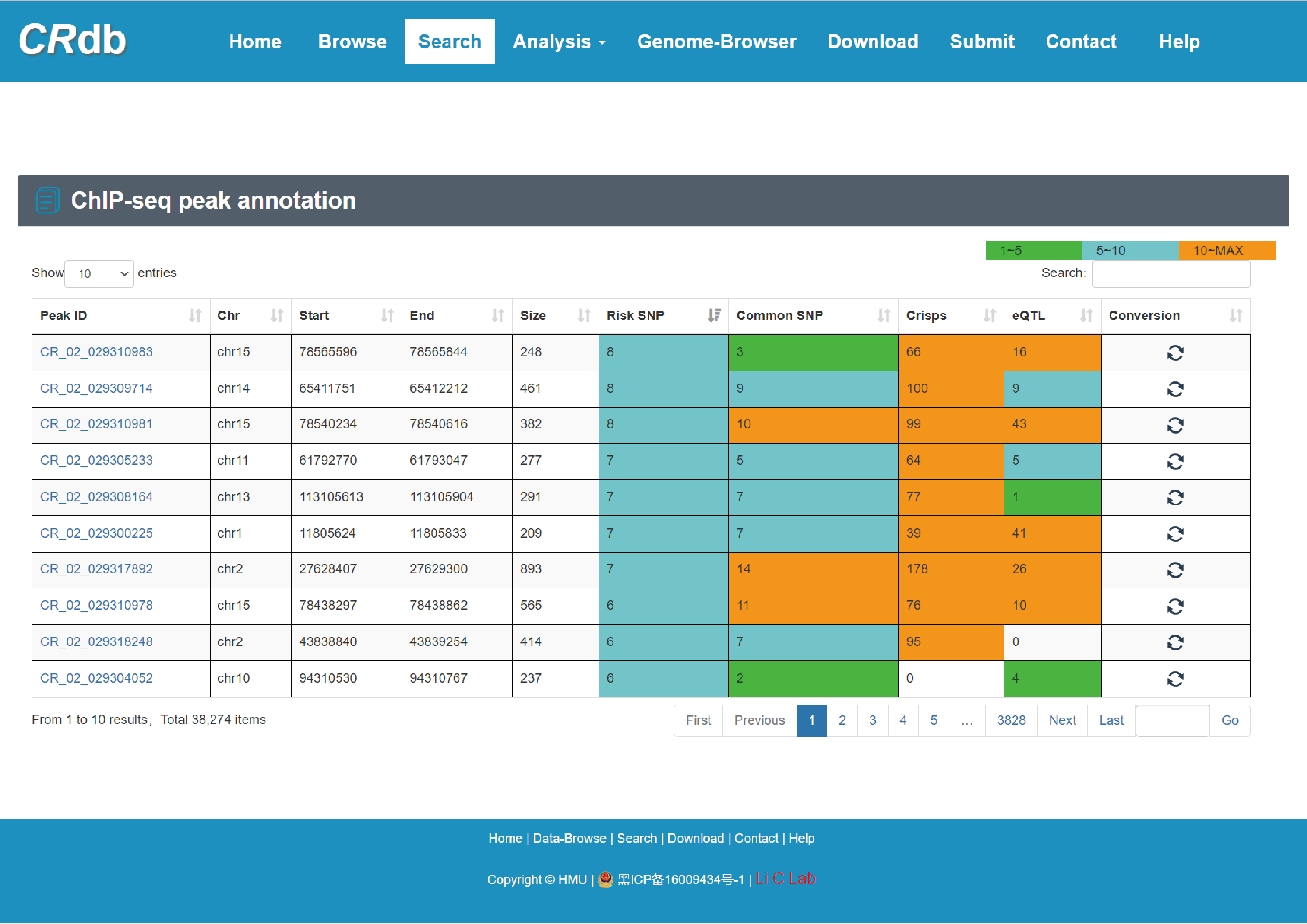Viewport: 1307px width, 924px height.
Task: Go to Home in top navigation
Action: pyautogui.click(x=255, y=42)
